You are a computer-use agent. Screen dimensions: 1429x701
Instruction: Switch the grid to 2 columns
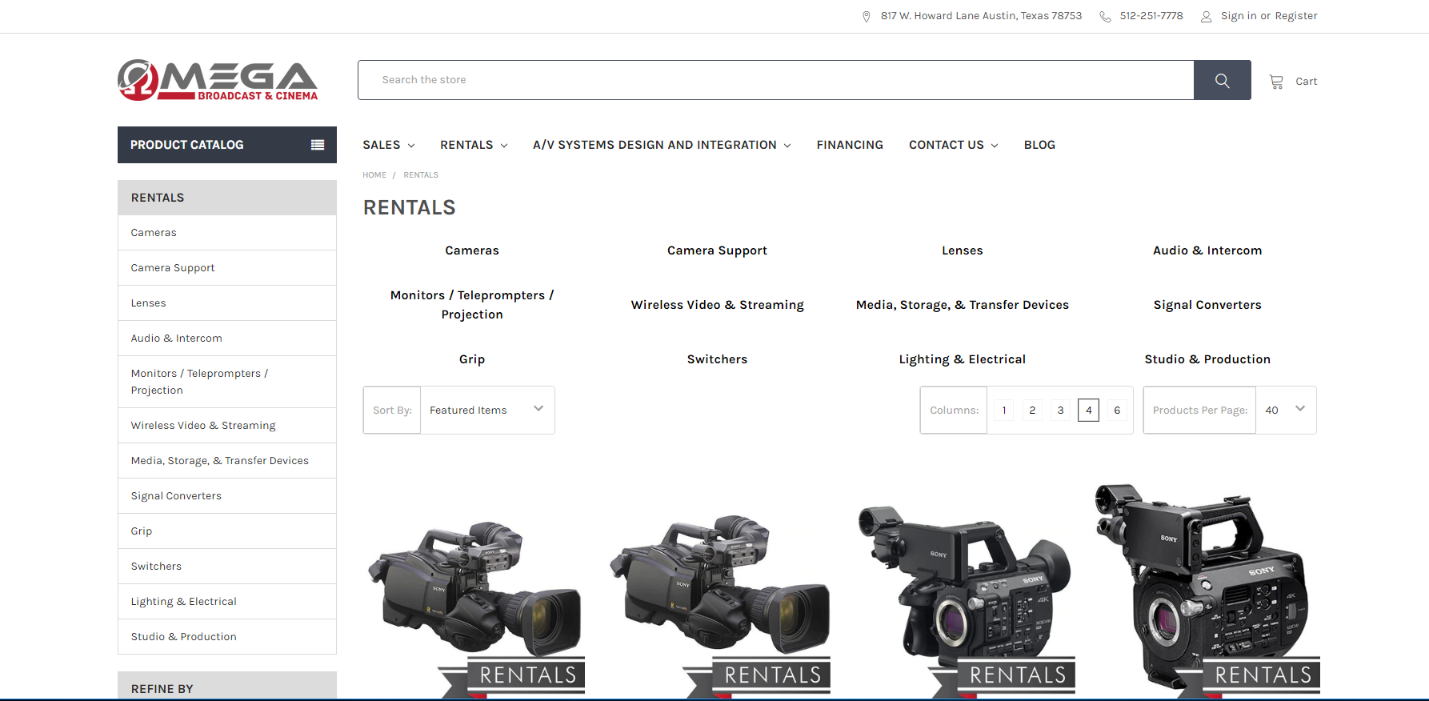coord(1031,410)
